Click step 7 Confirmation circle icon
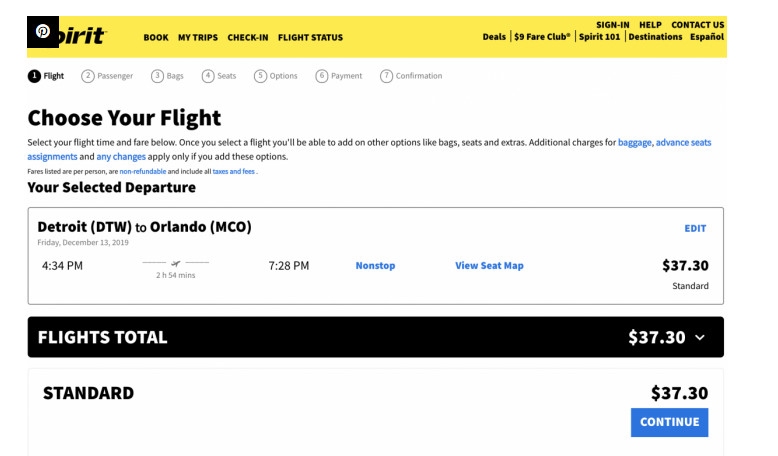778x456 pixels. (x=386, y=76)
